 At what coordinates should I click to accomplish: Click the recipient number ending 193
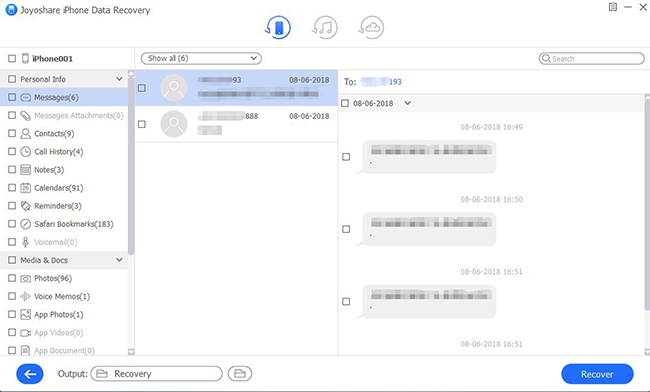coord(381,82)
